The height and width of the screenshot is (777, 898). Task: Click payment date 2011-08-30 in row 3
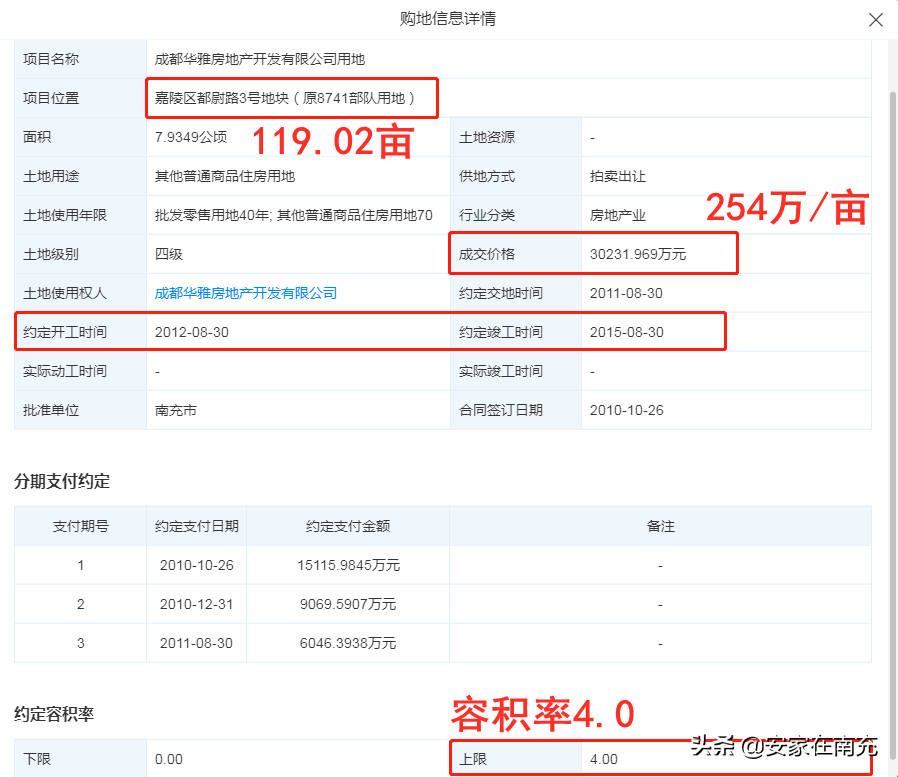[196, 643]
